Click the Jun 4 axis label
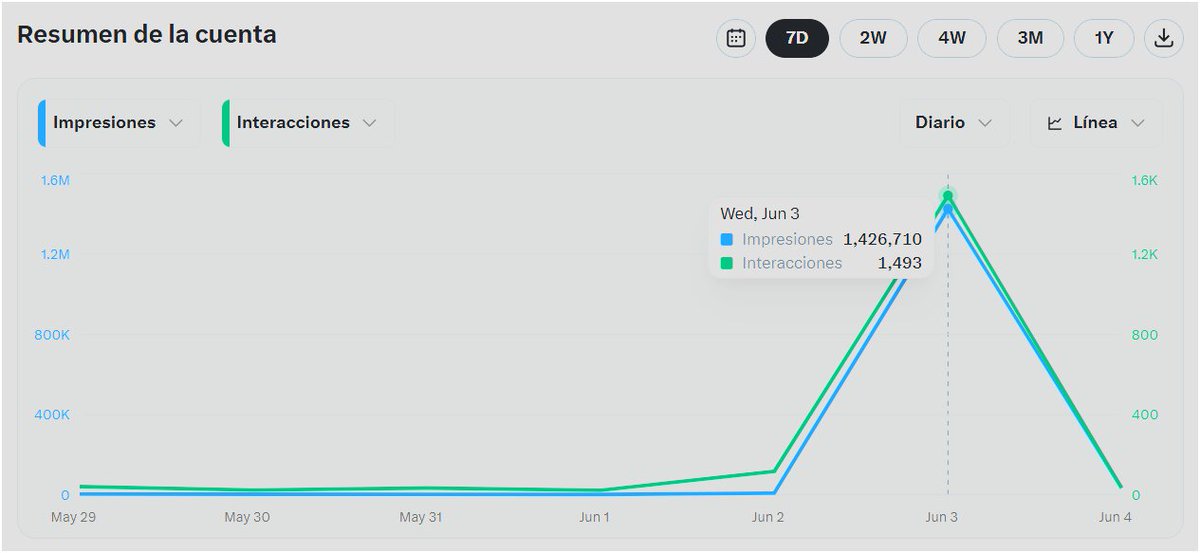The width and height of the screenshot is (1200, 553). [1115, 518]
